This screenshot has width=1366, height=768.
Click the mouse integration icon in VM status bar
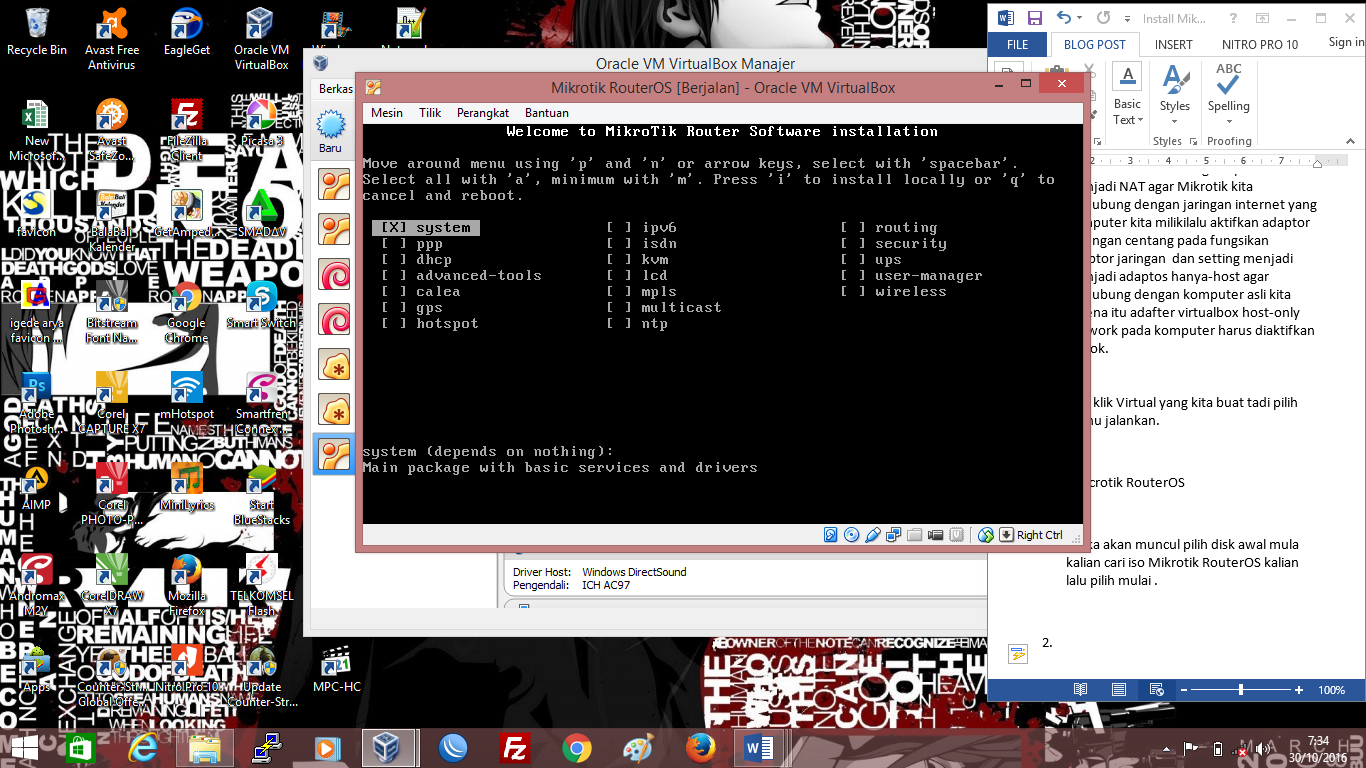click(985, 535)
